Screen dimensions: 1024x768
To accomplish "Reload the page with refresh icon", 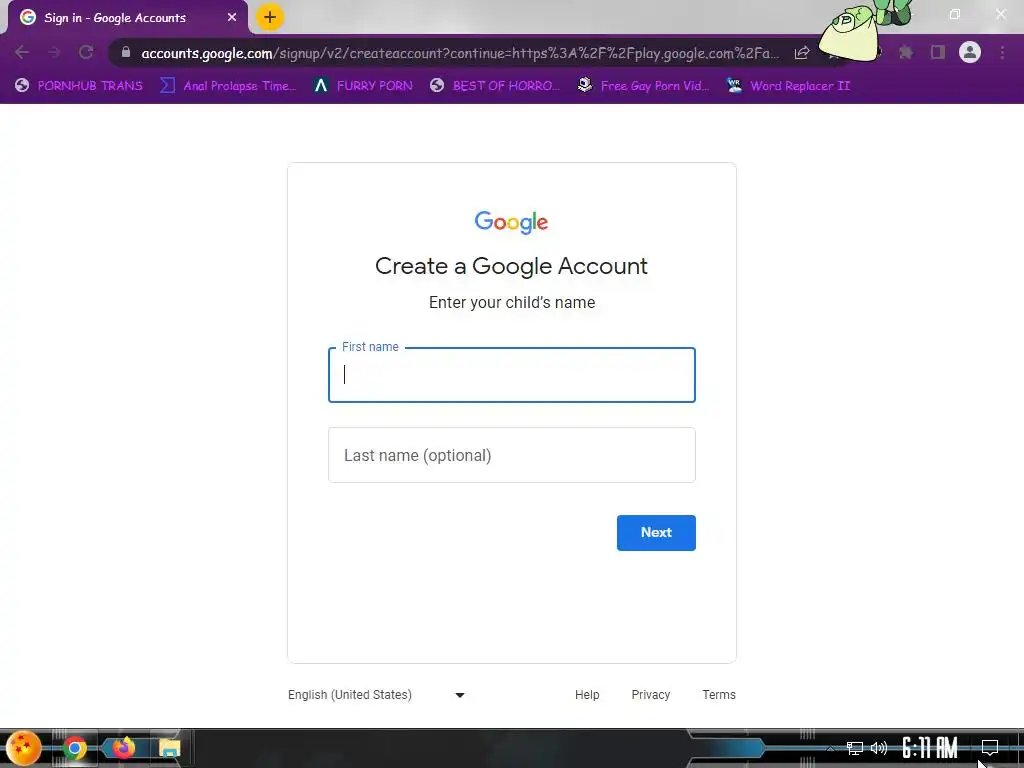I will click(x=86, y=52).
